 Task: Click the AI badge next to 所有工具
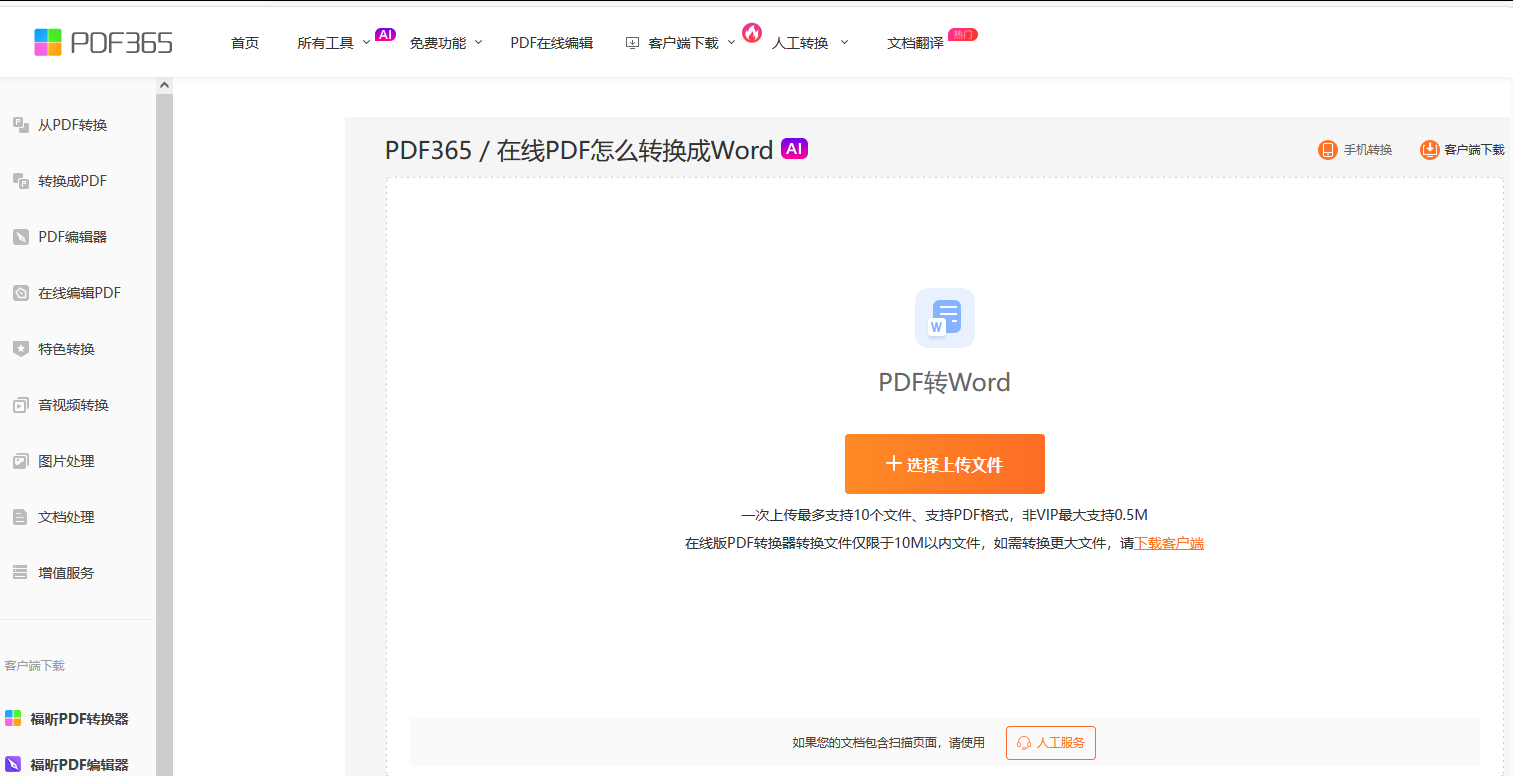click(x=385, y=35)
